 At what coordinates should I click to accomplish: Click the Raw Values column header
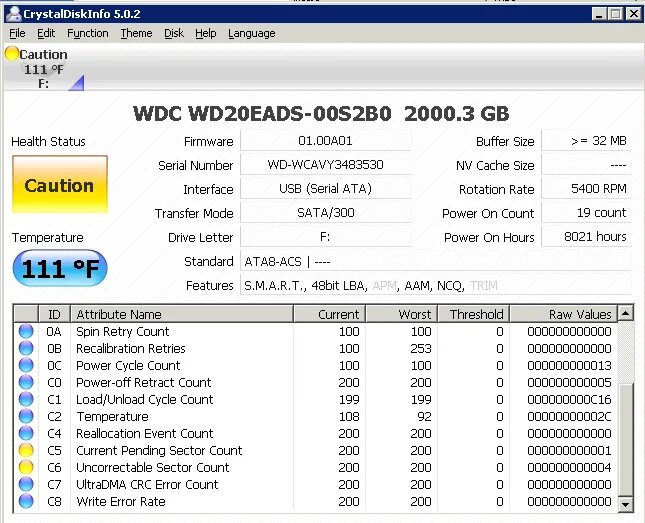(564, 314)
